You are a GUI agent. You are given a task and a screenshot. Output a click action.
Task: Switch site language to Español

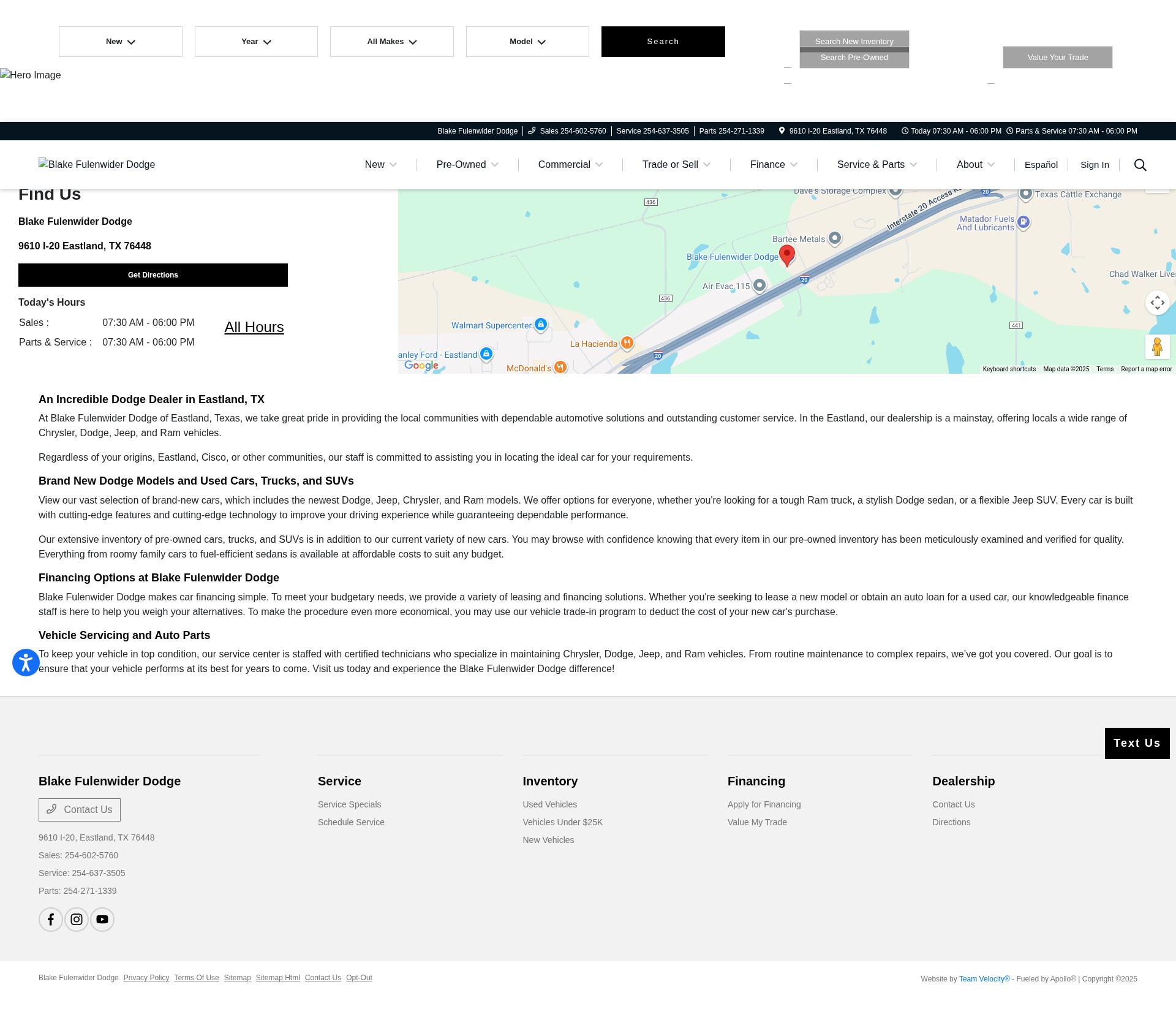coord(1041,165)
